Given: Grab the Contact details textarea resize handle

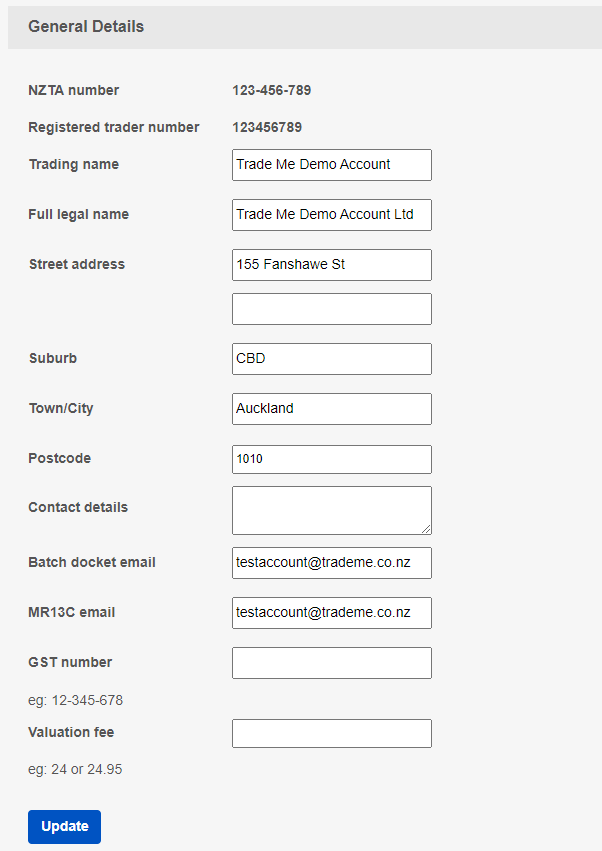Looking at the screenshot, I should point(426,529).
